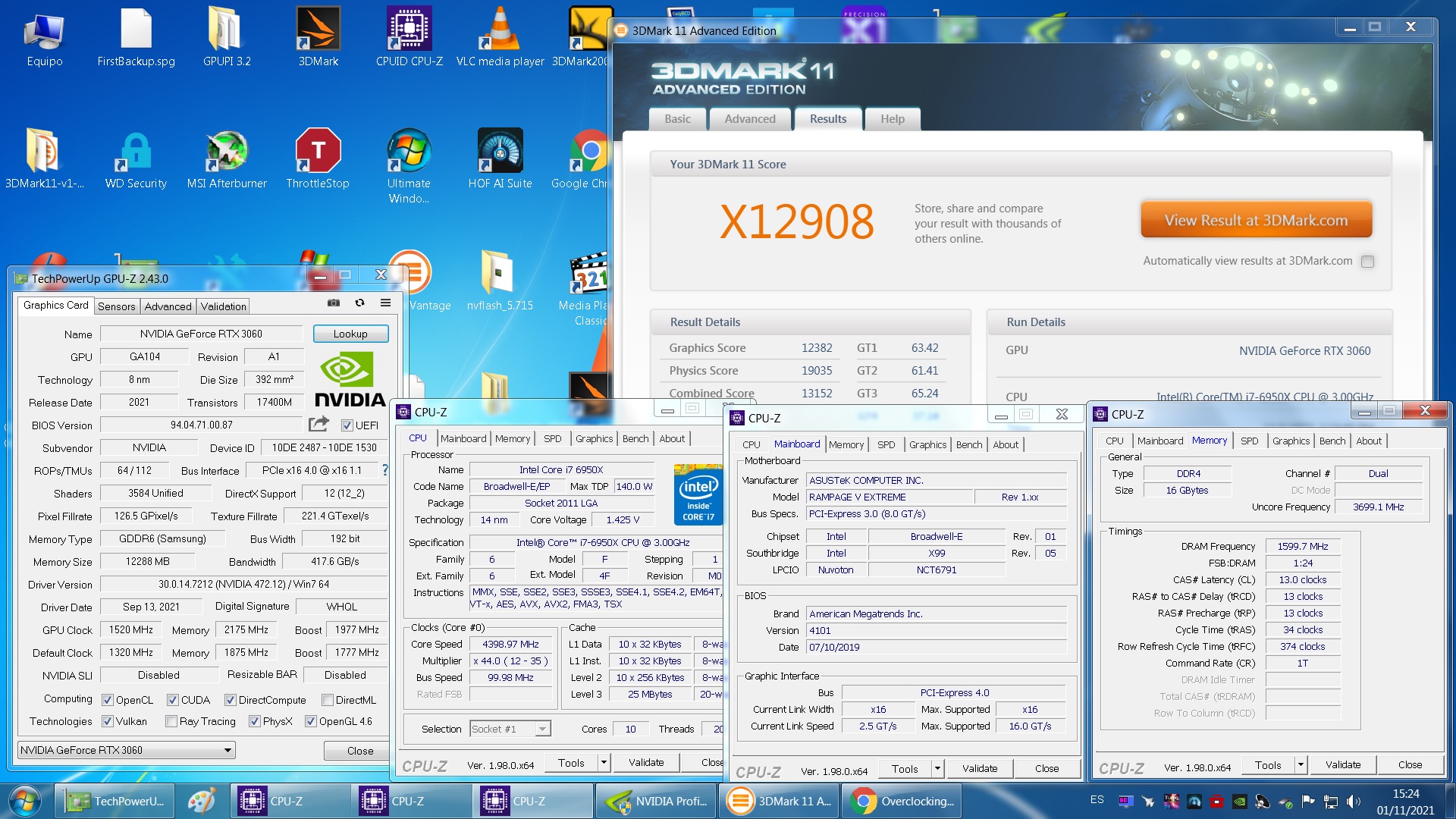Image resolution: width=1456 pixels, height=819 pixels.
Task: Open the Basic tab in 3DMark 11
Action: (677, 119)
